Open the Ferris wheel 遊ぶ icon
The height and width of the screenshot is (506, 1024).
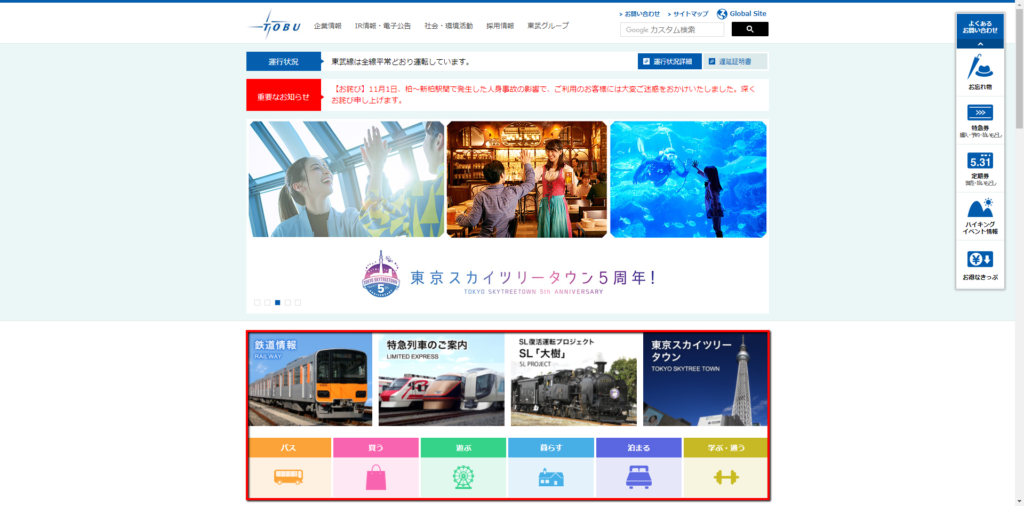pyautogui.click(x=463, y=477)
